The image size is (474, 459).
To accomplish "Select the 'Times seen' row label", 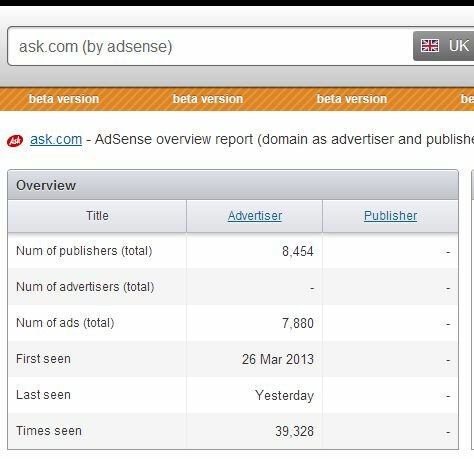I will point(49,431).
